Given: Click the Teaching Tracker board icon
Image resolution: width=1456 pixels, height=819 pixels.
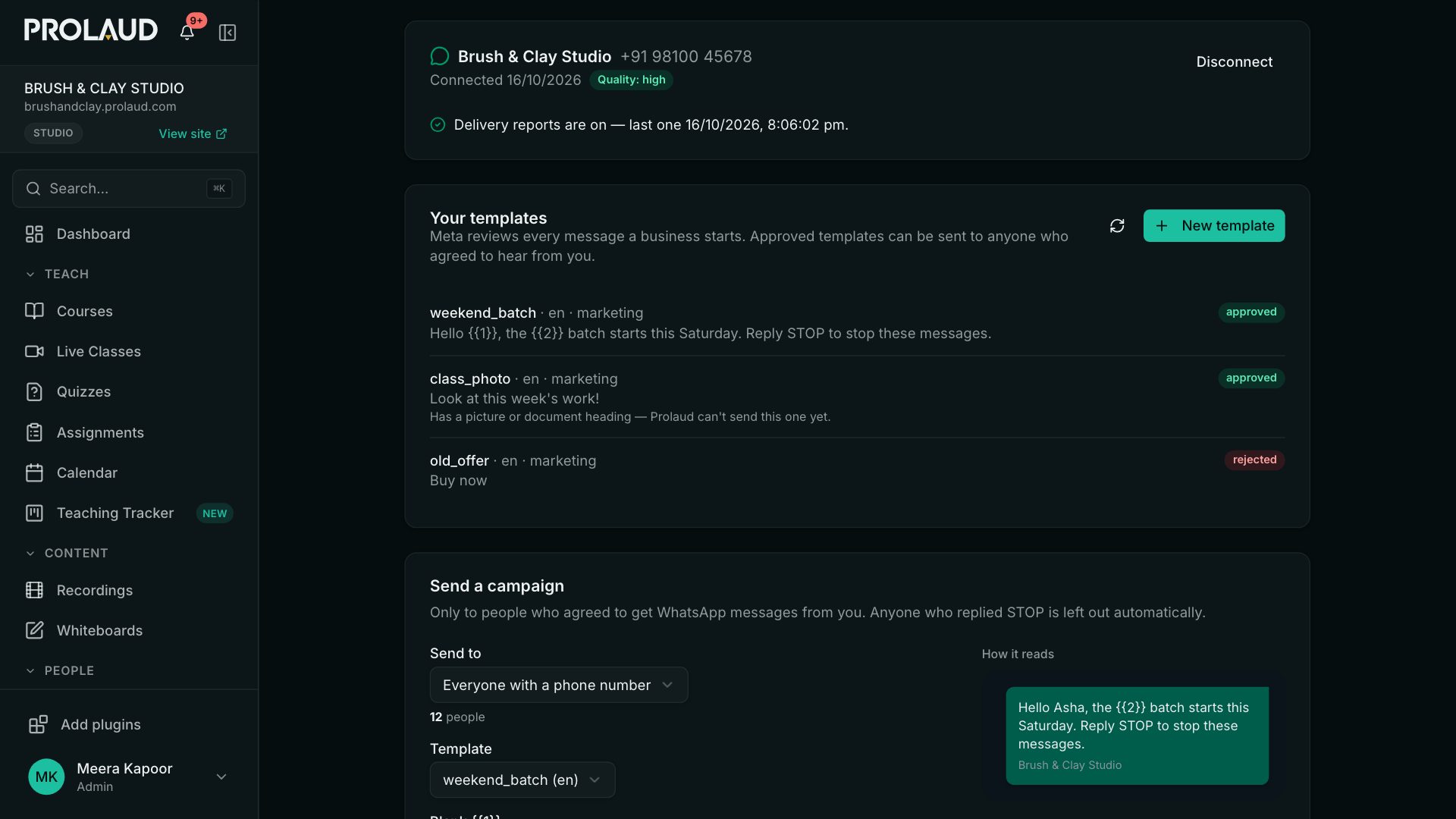Looking at the screenshot, I should click(34, 513).
